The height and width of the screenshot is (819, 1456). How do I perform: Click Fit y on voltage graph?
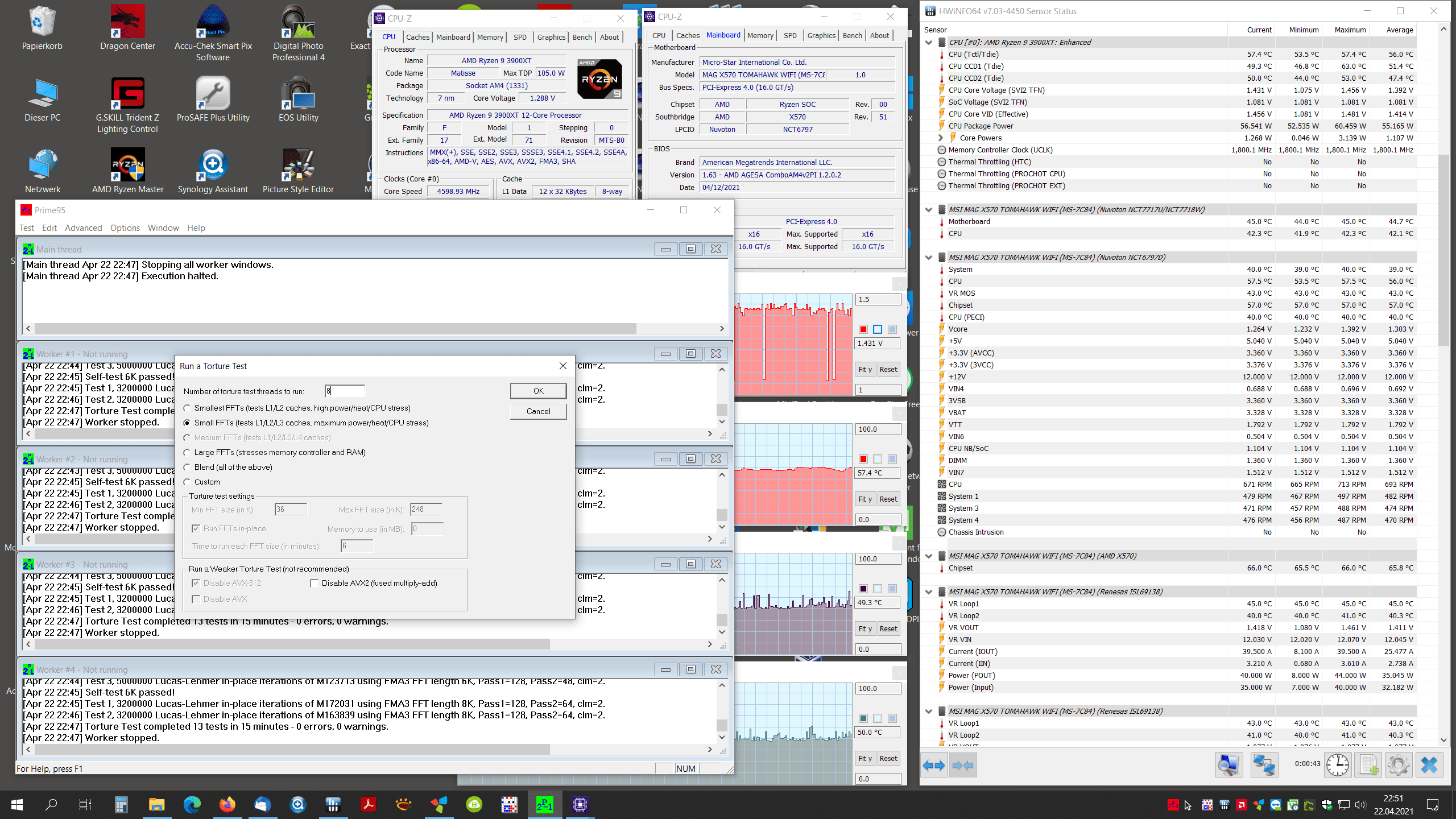(x=865, y=369)
